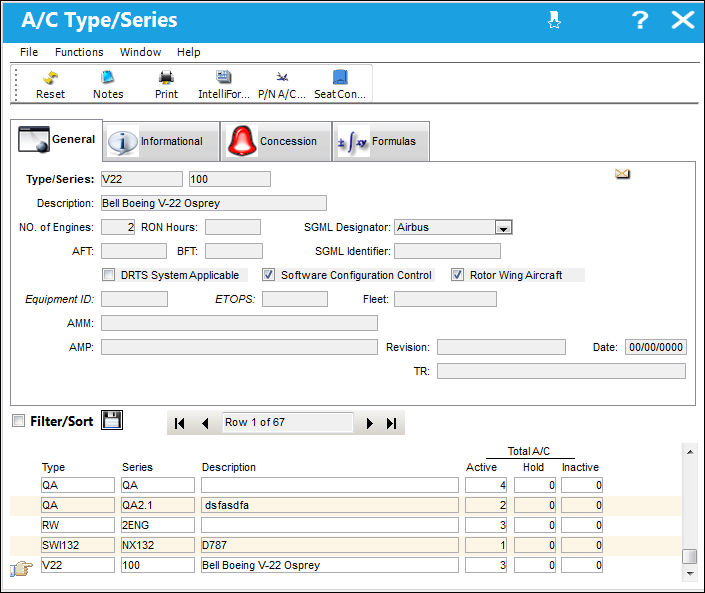The image size is (705, 593).
Task: Go to the first record
Action: click(x=179, y=423)
